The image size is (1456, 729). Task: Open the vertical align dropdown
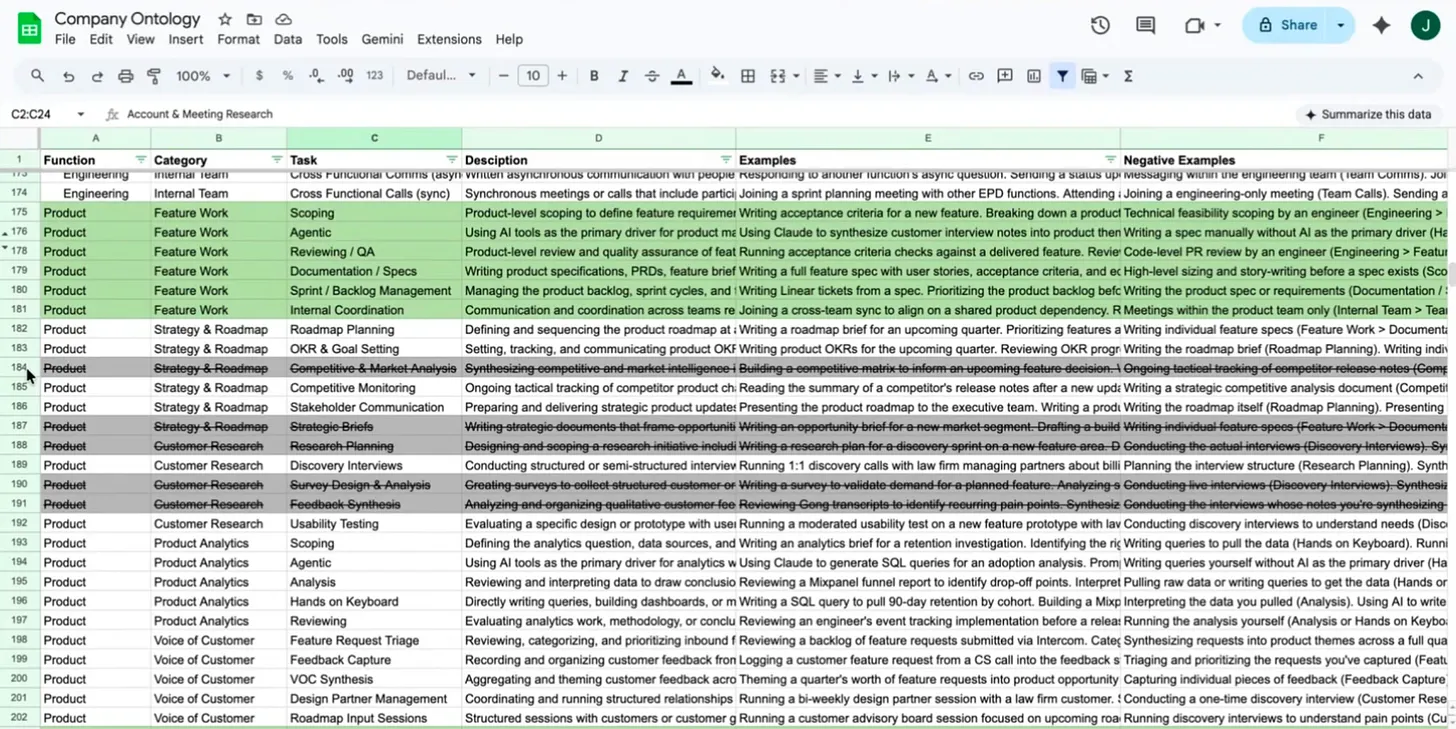(863, 76)
